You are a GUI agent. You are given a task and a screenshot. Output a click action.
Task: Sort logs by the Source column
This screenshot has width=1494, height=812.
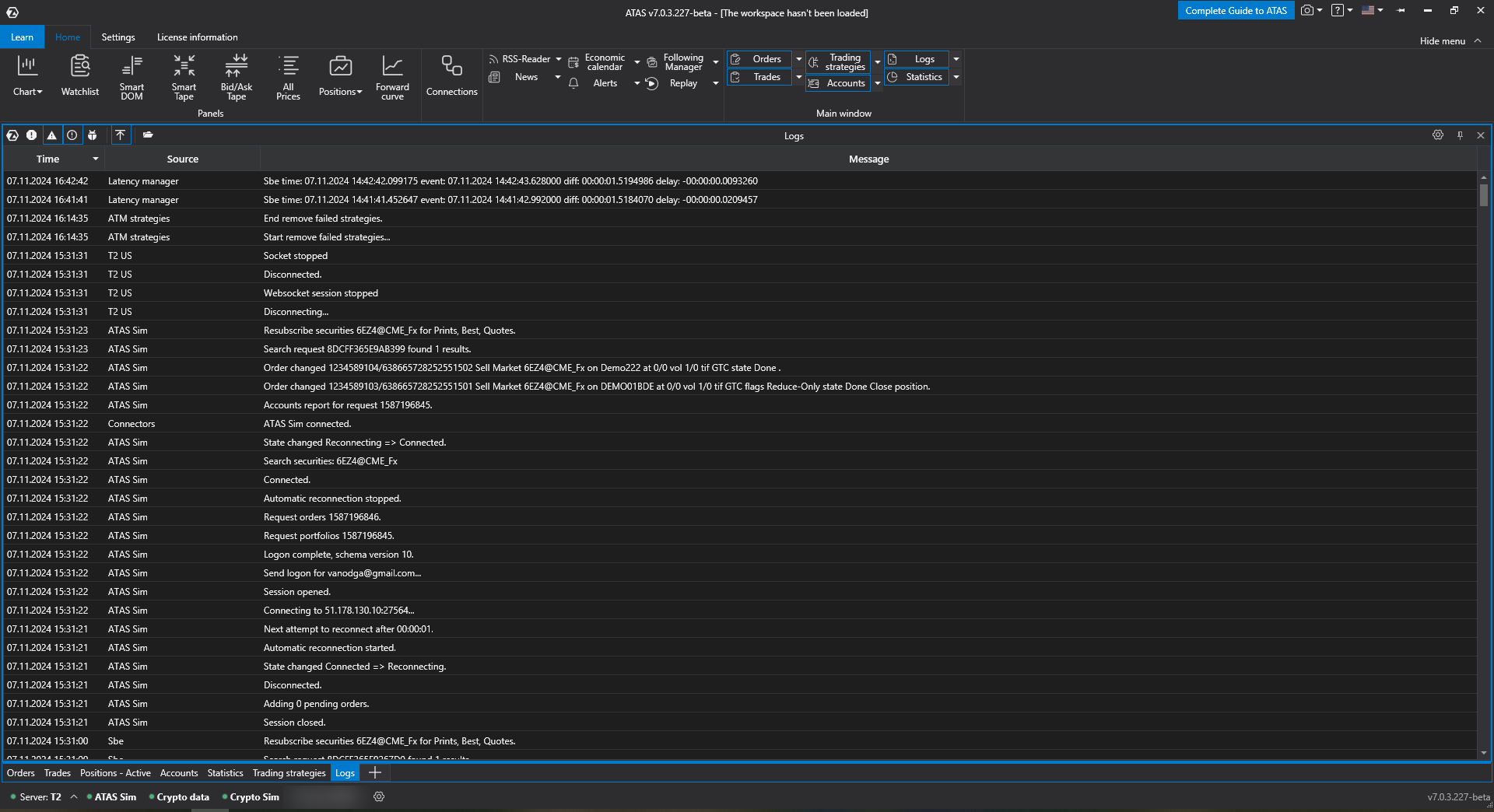click(182, 159)
